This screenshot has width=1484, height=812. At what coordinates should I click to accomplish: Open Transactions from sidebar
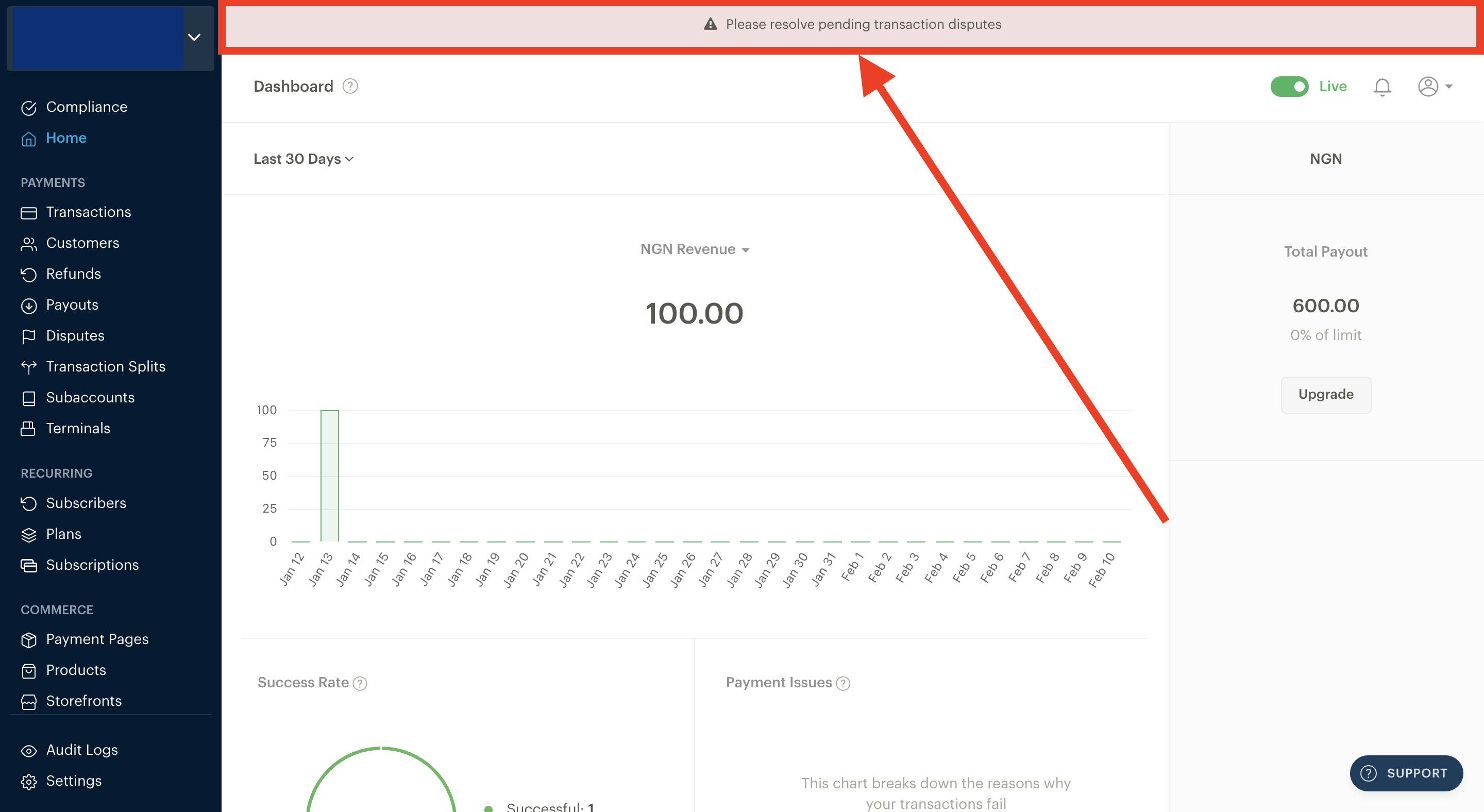[x=89, y=212]
